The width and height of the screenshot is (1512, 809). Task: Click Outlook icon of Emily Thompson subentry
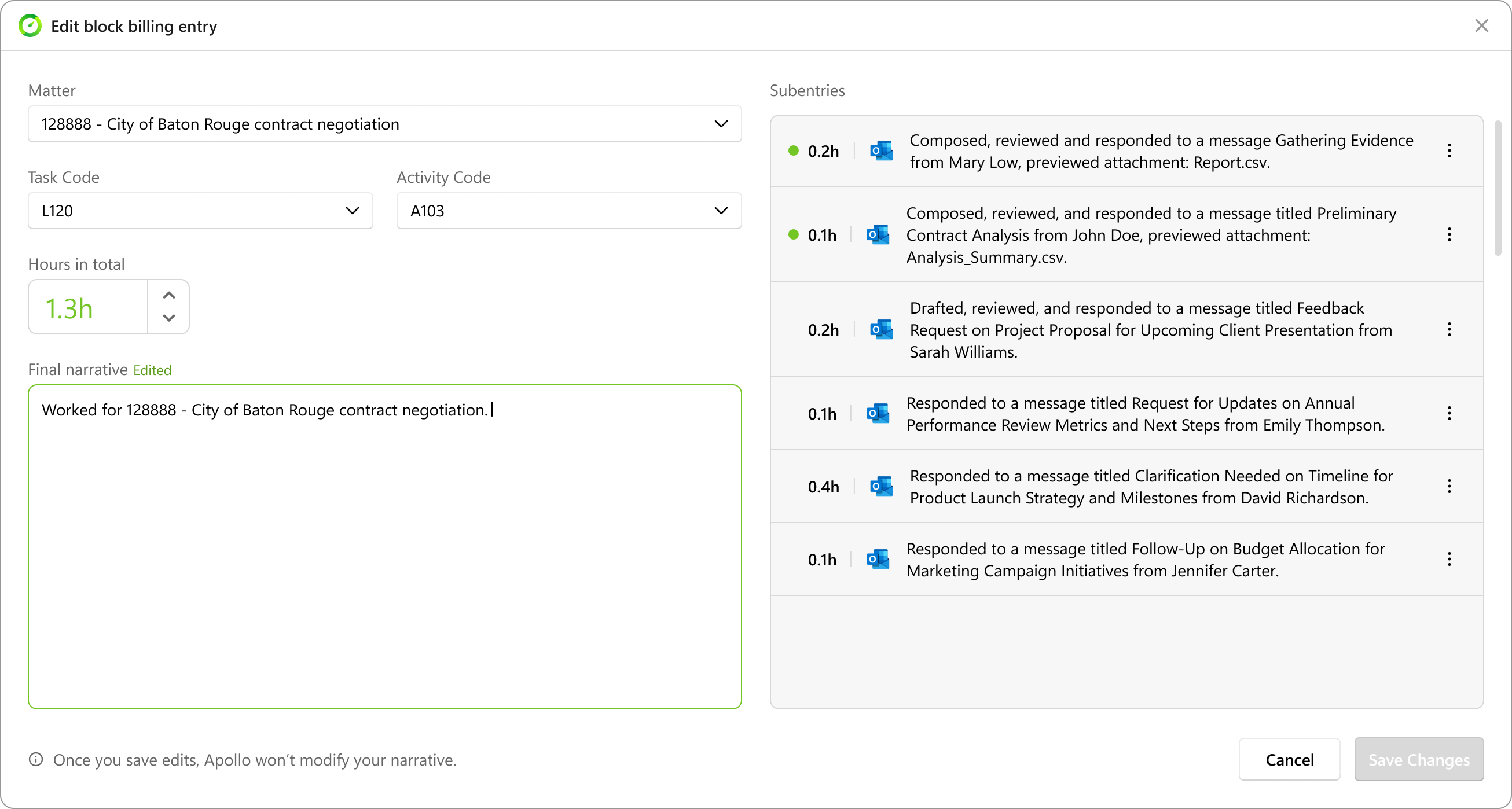pyautogui.click(x=878, y=414)
